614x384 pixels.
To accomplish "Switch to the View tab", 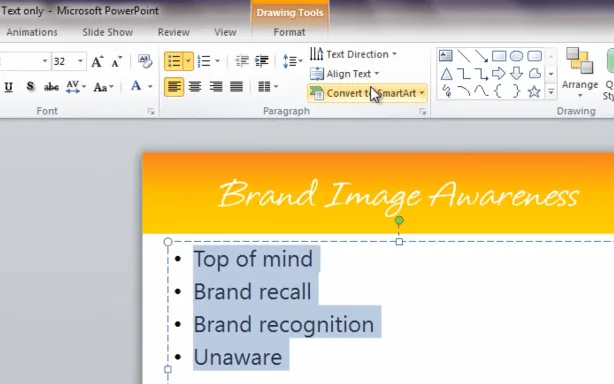I will tap(225, 32).
